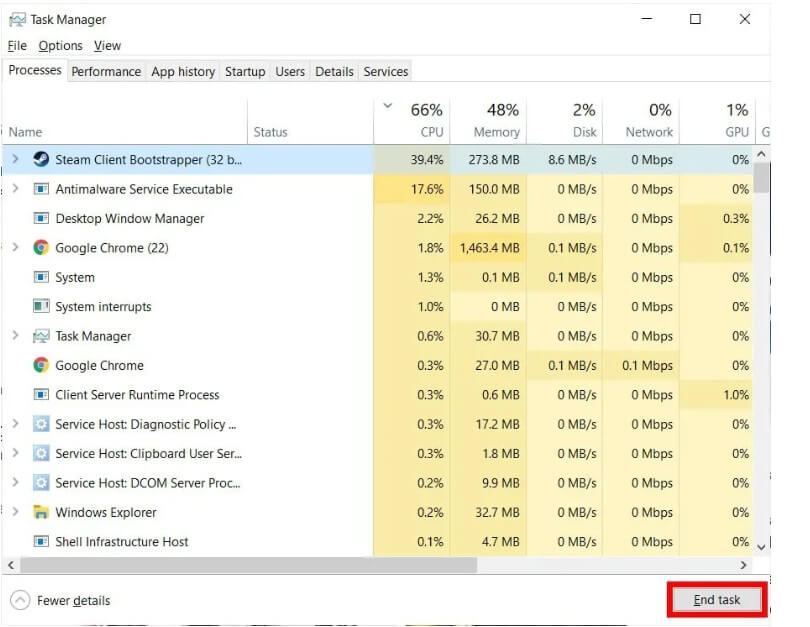Click the Antimalware Service Executable icon
This screenshot has height=627, width=810.
[41, 190]
